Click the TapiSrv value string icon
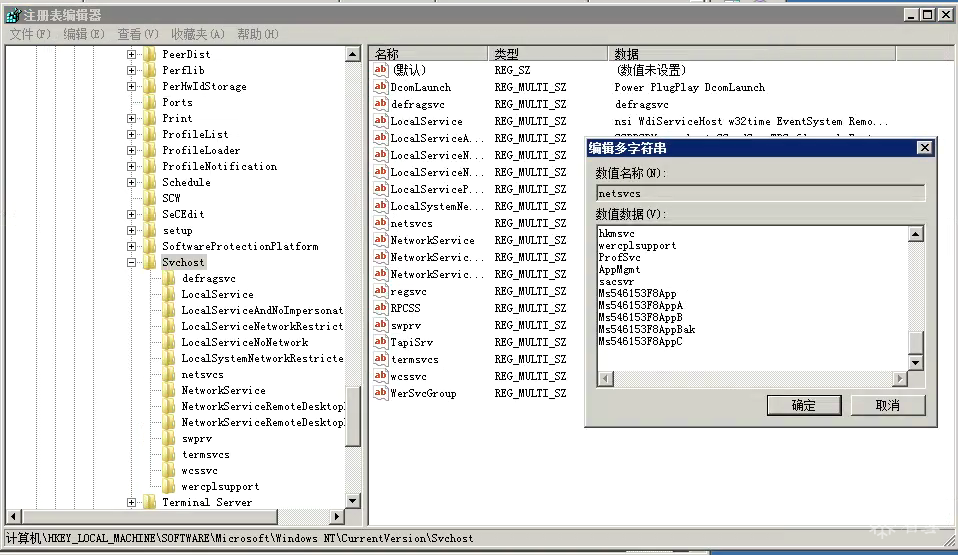This screenshot has width=958, height=555. [381, 342]
